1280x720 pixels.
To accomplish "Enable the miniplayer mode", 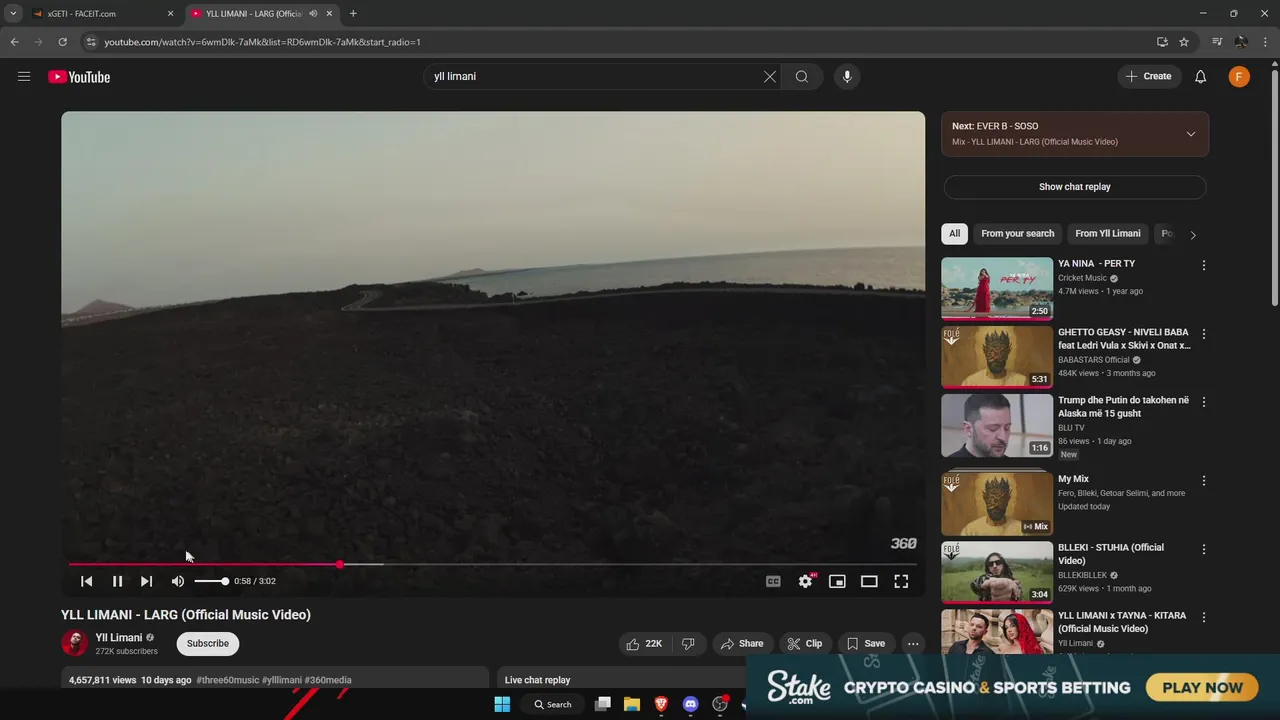I will 837,581.
